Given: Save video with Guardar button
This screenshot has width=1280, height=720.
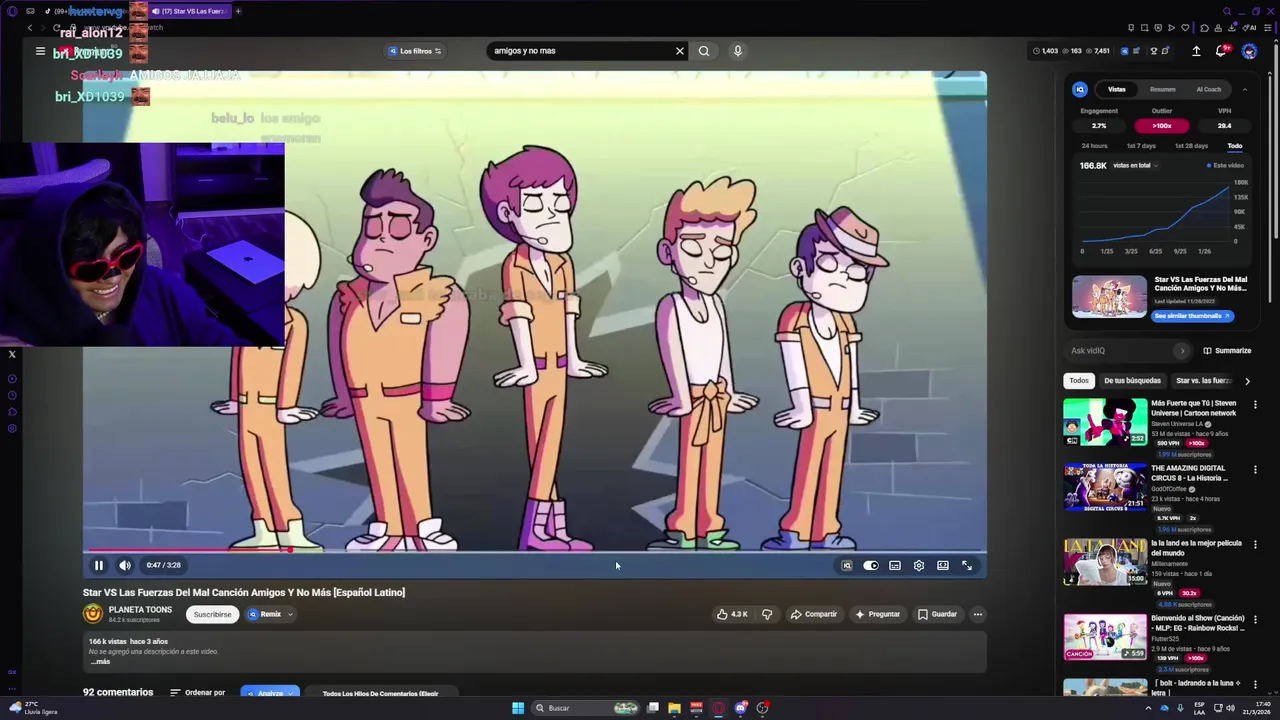Looking at the screenshot, I should (938, 614).
